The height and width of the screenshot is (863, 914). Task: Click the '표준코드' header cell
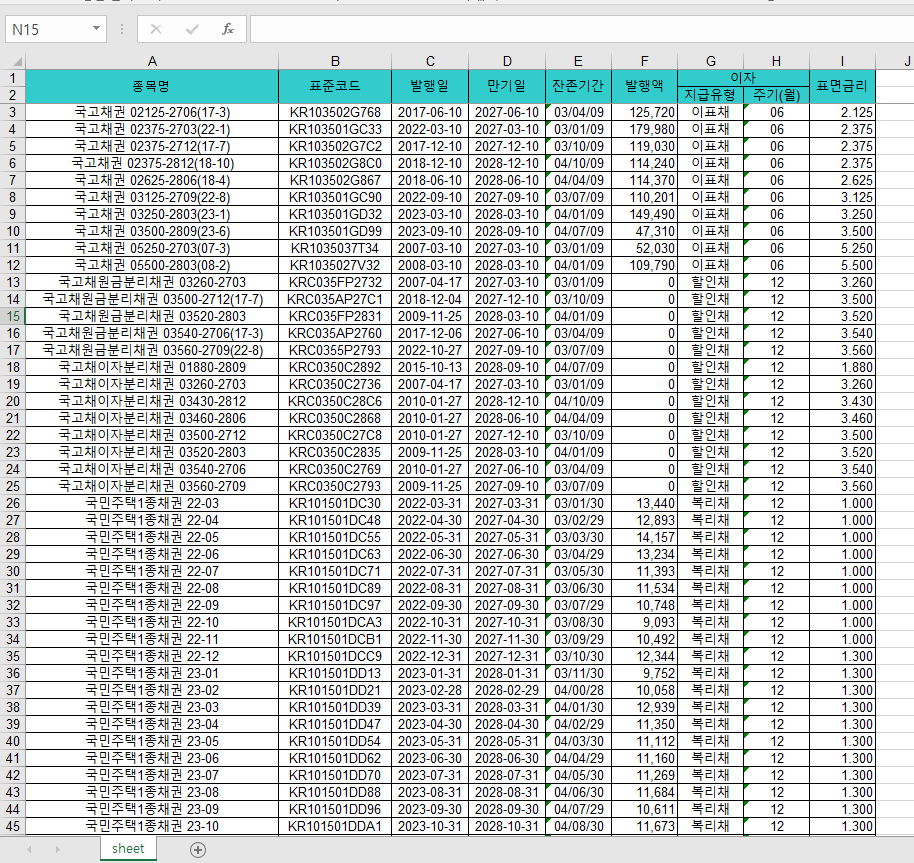click(335, 86)
